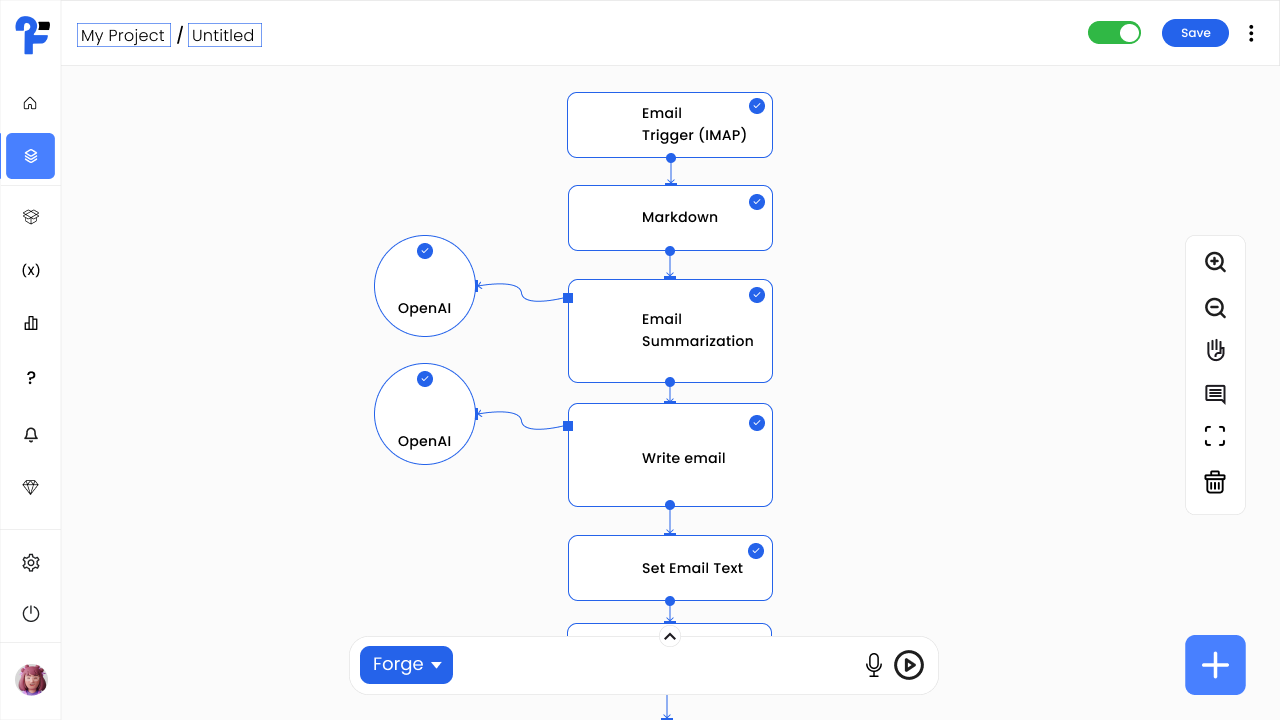Click the trash delete icon

[1215, 482]
